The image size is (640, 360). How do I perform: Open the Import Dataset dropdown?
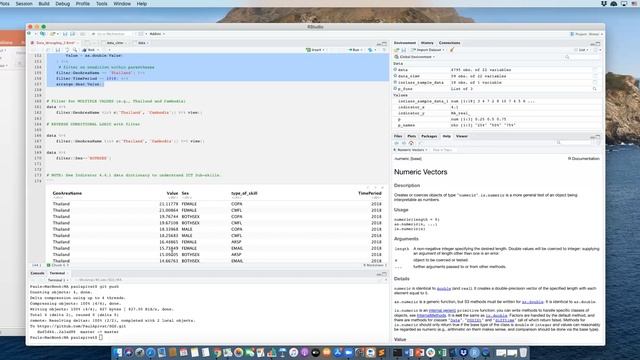[x=428, y=50]
